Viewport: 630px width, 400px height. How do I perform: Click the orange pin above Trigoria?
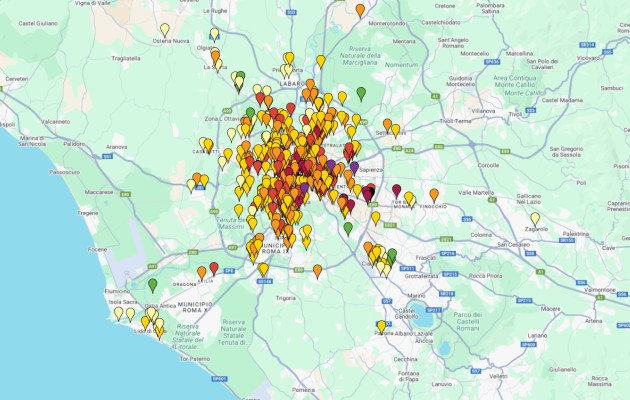tap(317, 270)
